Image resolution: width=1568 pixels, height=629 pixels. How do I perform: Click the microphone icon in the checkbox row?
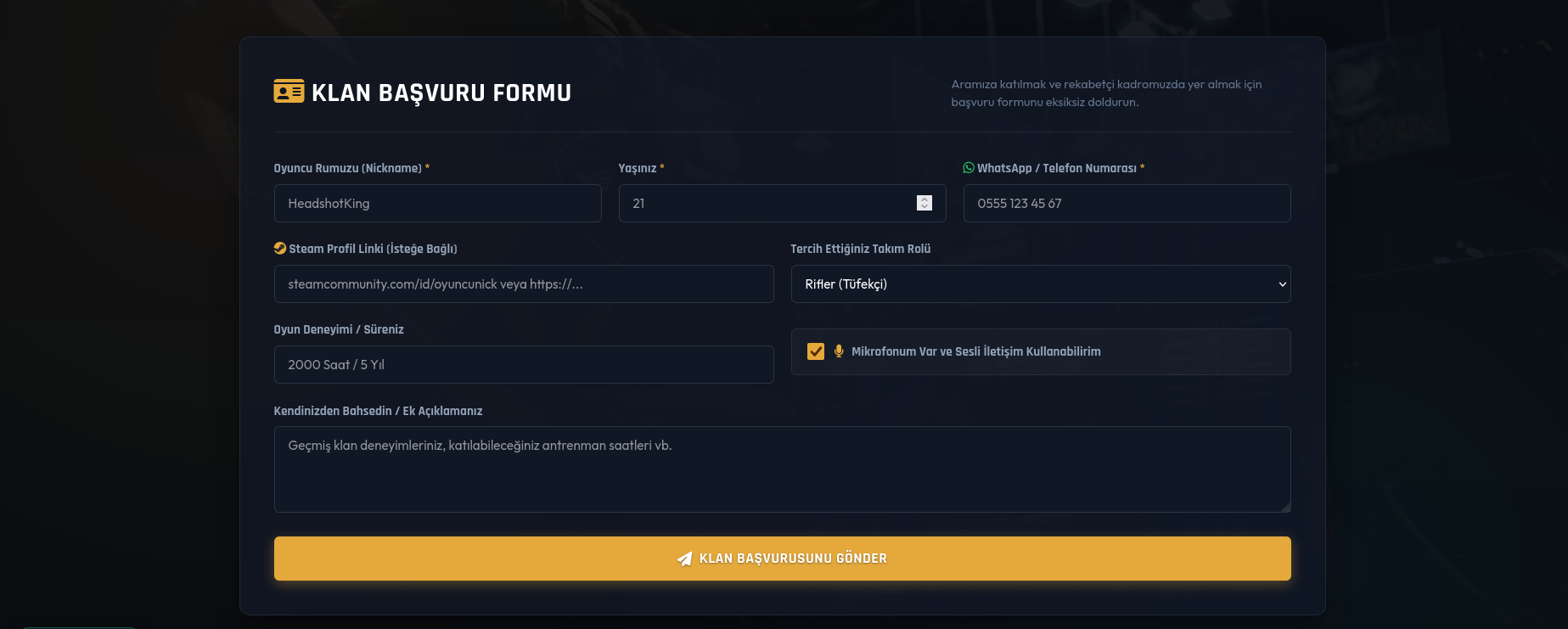point(839,351)
